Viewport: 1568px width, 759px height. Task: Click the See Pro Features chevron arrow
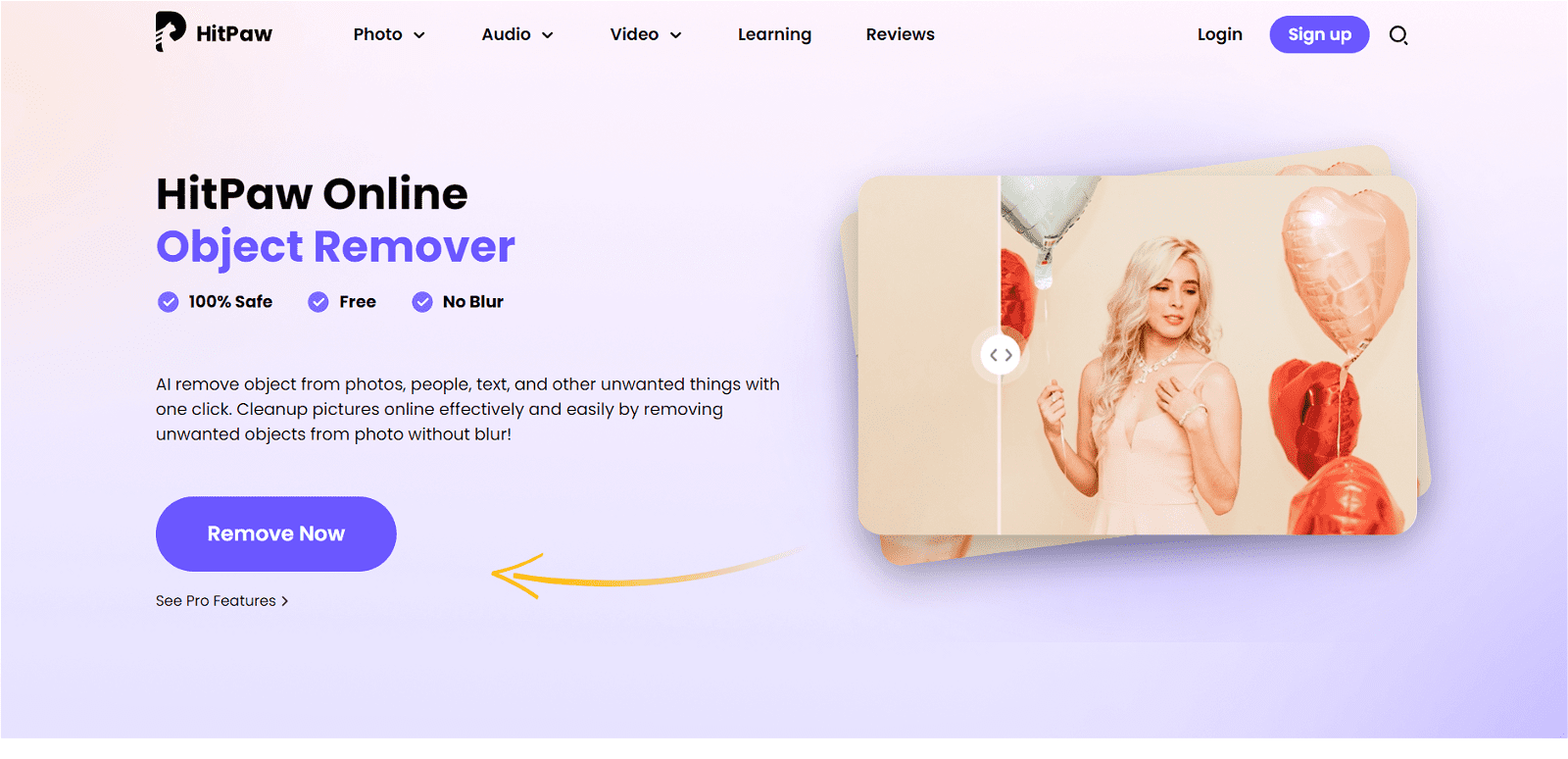coord(285,601)
